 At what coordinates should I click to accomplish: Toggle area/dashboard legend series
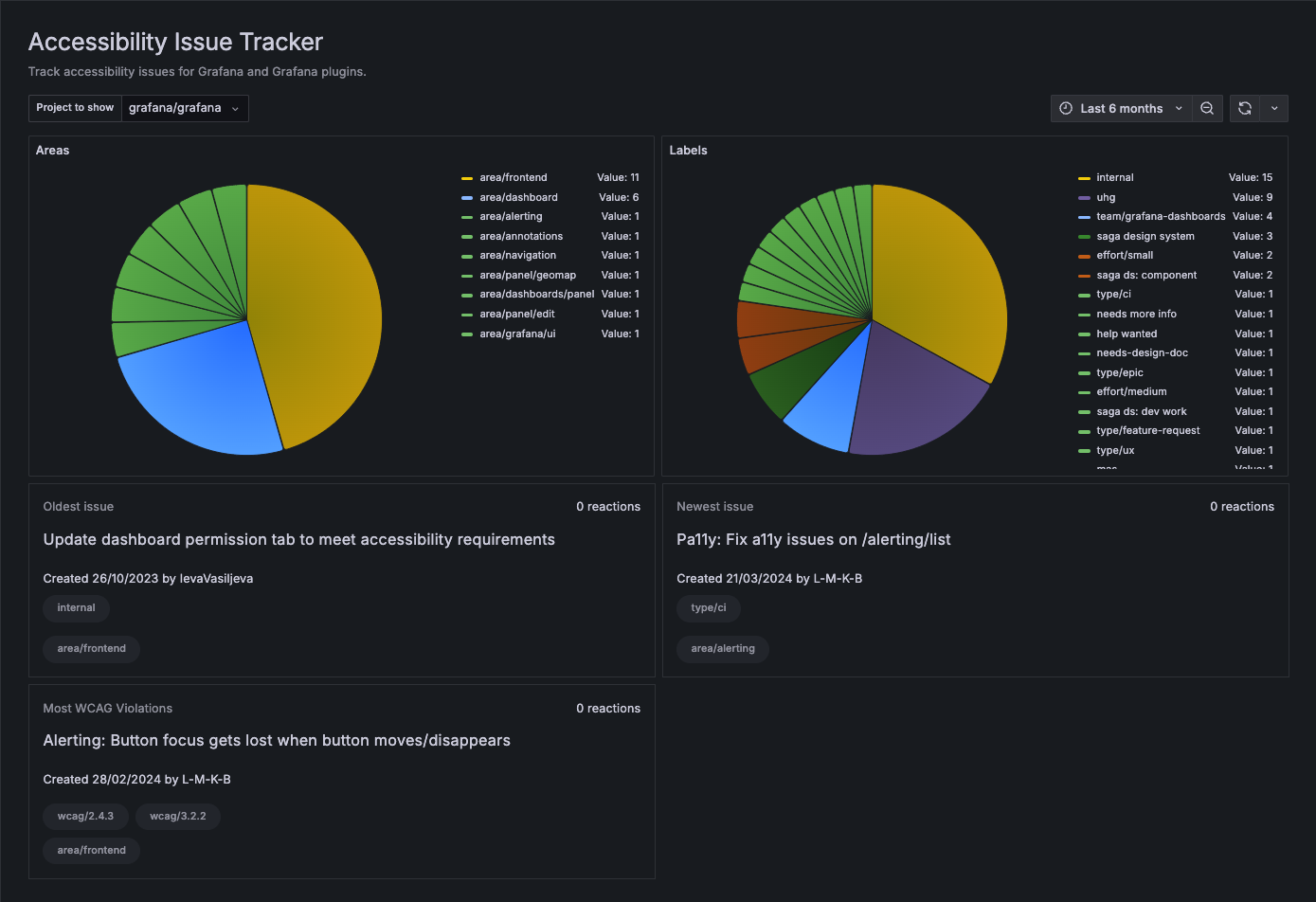tap(518, 197)
